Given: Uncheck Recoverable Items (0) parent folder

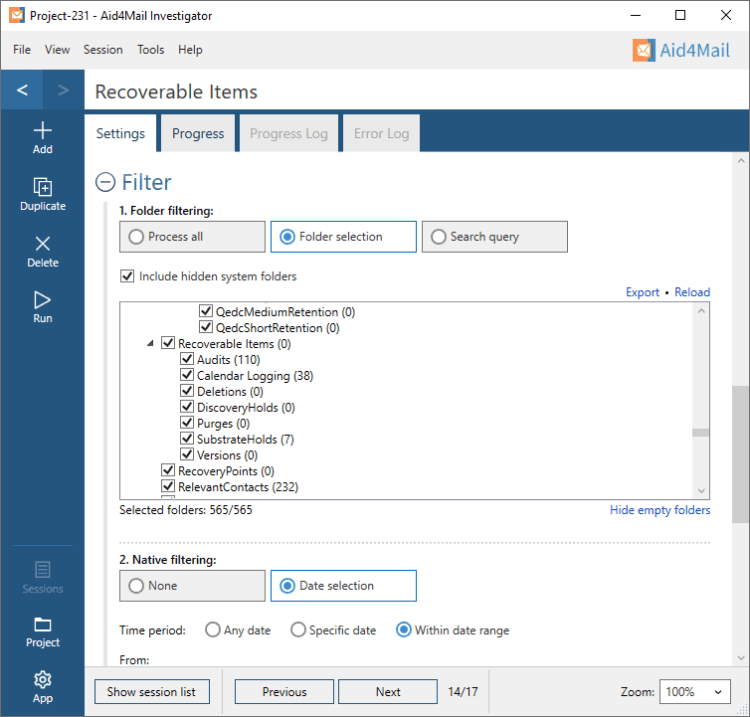Looking at the screenshot, I should [168, 343].
